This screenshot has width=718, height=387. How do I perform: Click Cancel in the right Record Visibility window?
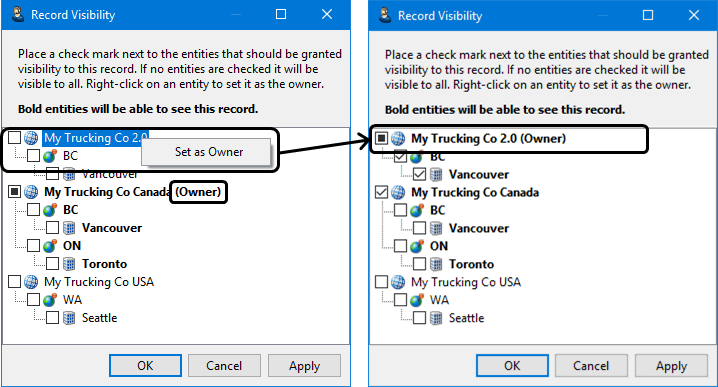(591, 366)
